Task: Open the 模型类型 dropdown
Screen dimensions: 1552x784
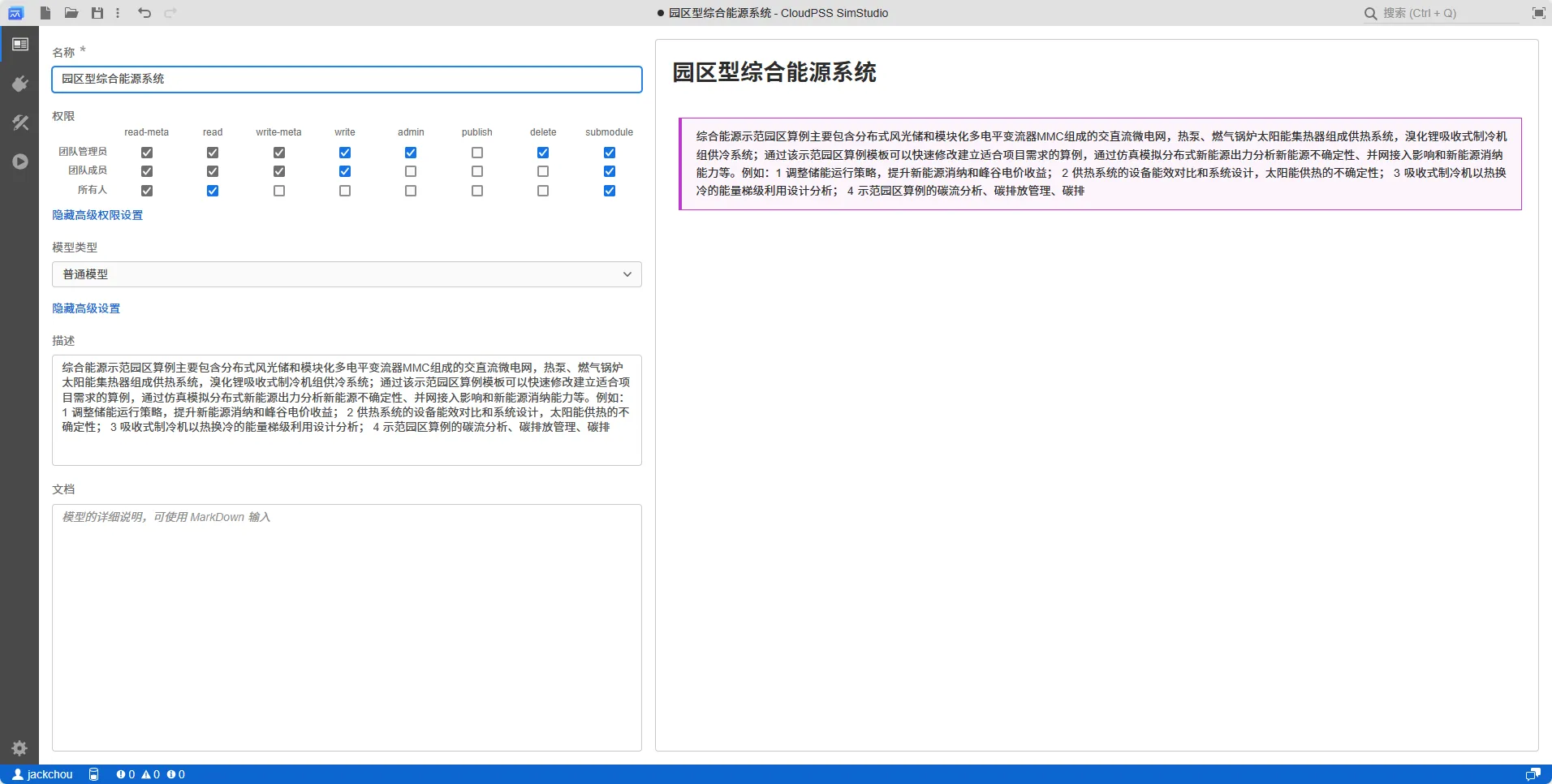Action: click(x=347, y=274)
